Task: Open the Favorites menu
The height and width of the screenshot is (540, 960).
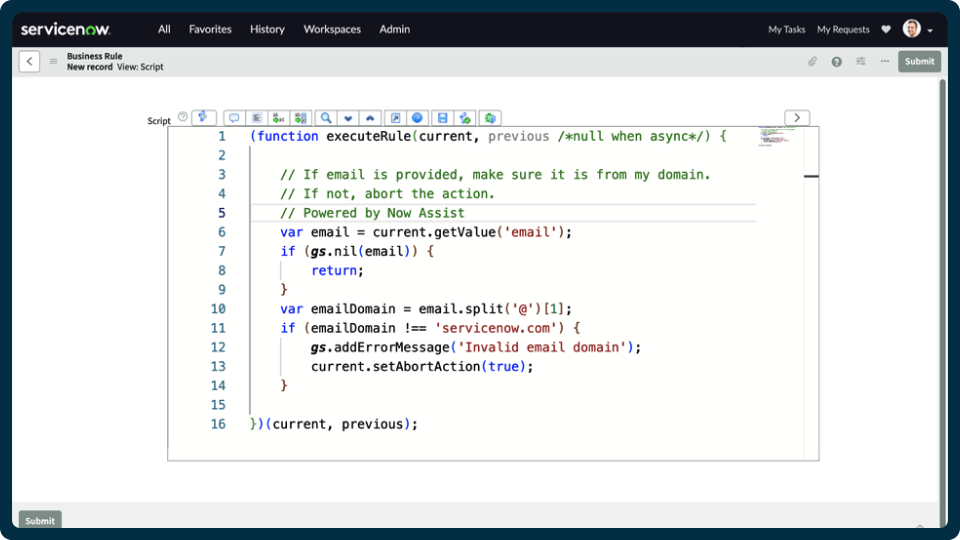Action: 210,29
